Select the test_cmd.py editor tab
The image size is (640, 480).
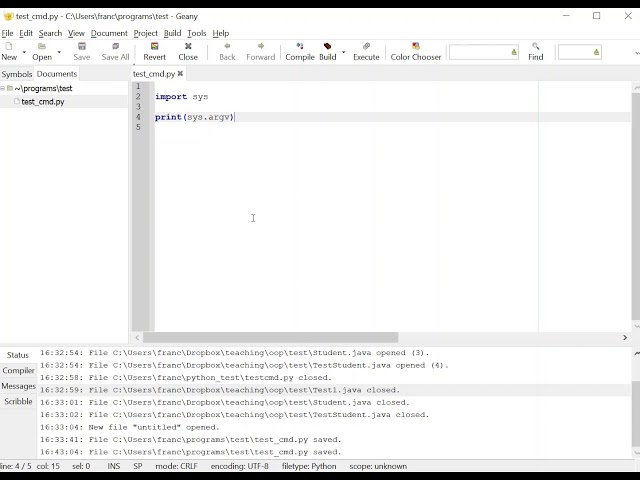pyautogui.click(x=154, y=74)
